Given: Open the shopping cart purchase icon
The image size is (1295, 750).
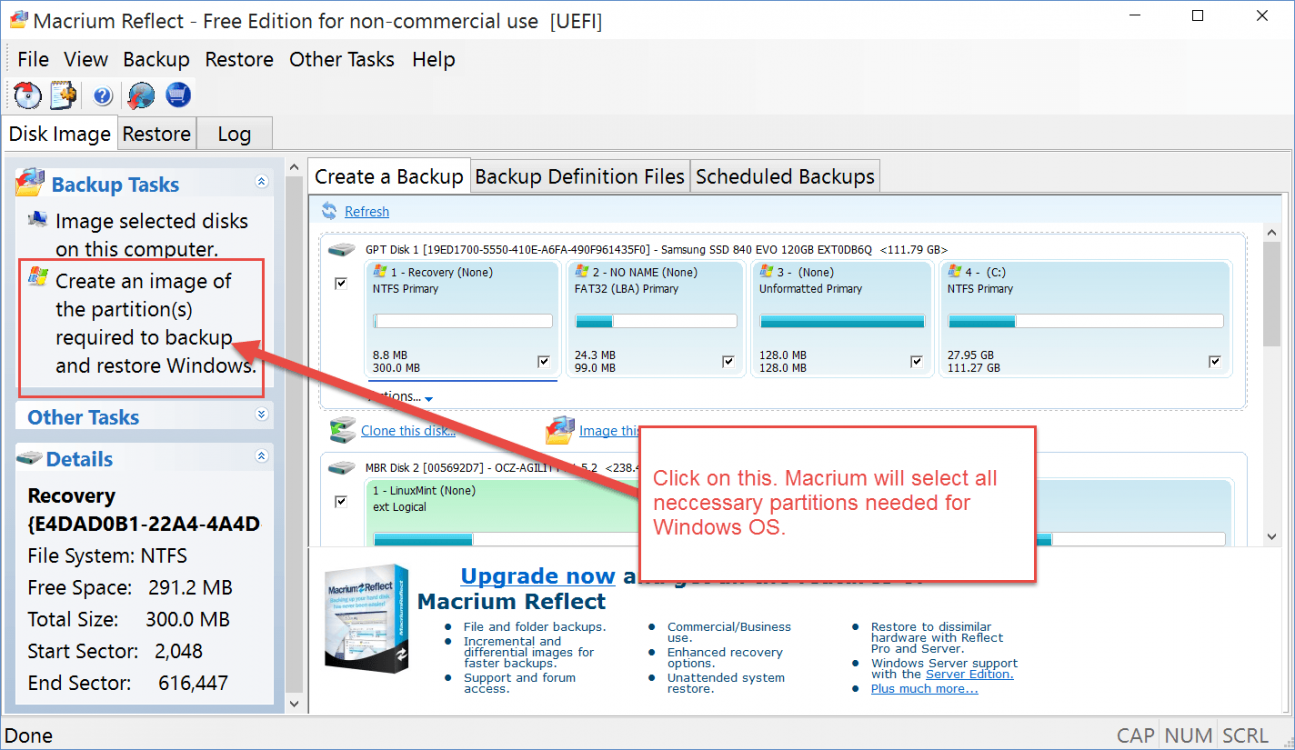Looking at the screenshot, I should [x=178, y=95].
